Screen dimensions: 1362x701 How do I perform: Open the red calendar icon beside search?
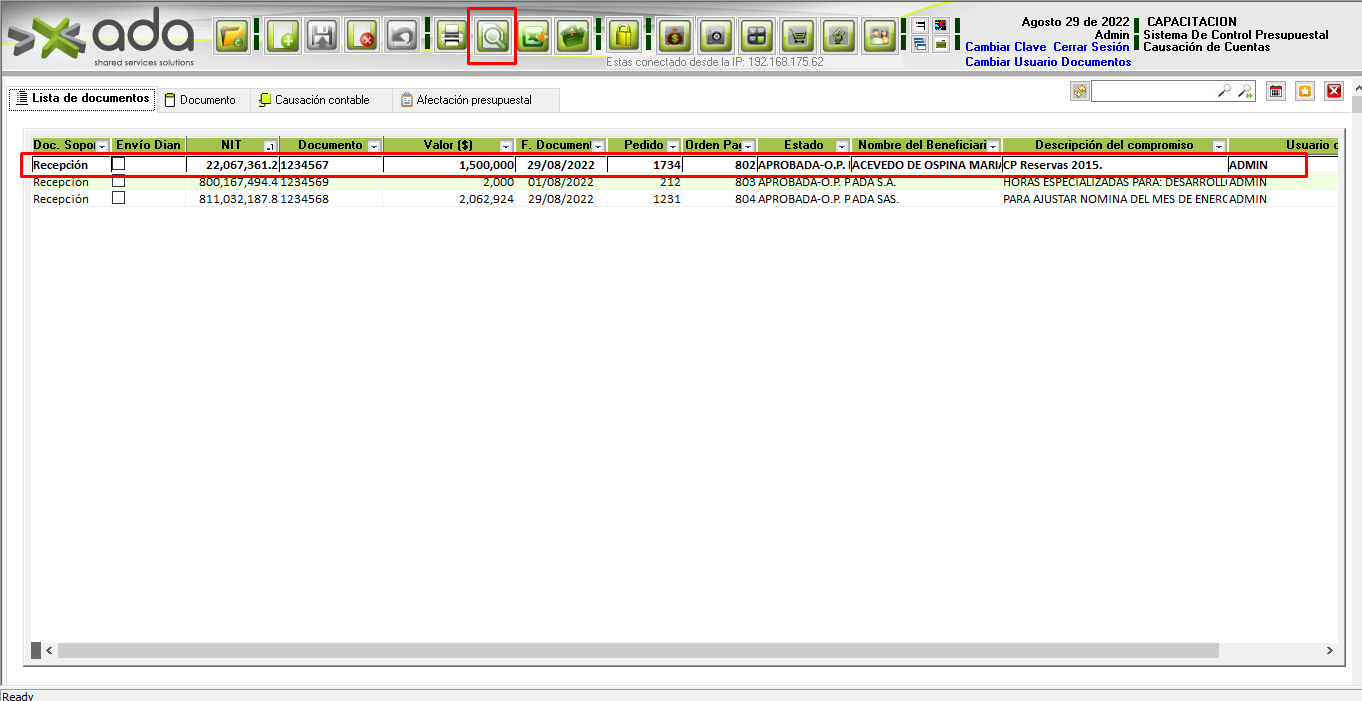tap(1275, 92)
